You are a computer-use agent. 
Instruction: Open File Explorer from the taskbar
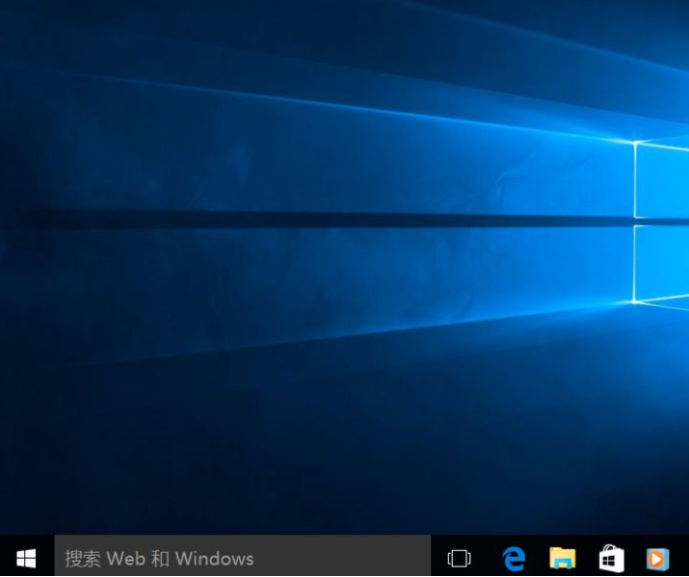click(562, 558)
